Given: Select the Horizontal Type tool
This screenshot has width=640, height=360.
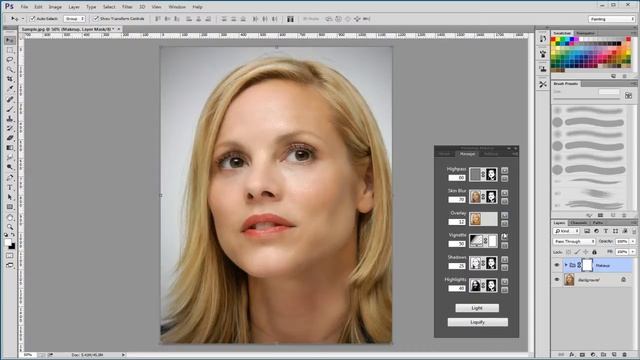Looking at the screenshot, I should tap(10, 187).
